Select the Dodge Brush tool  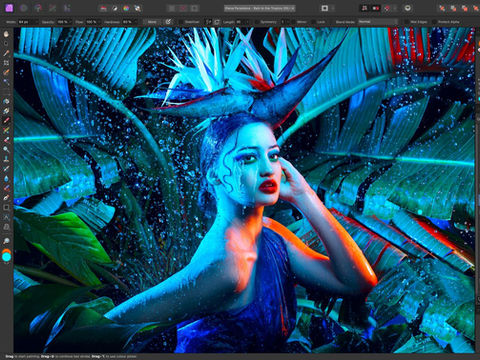point(6,149)
